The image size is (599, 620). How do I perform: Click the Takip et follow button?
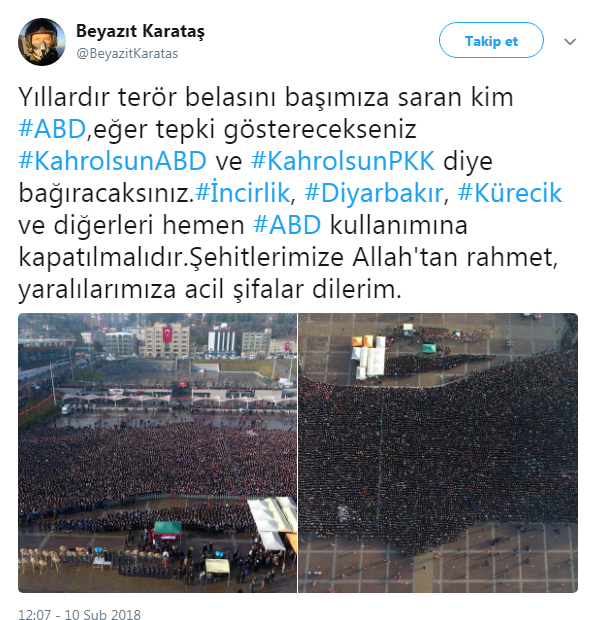click(491, 40)
